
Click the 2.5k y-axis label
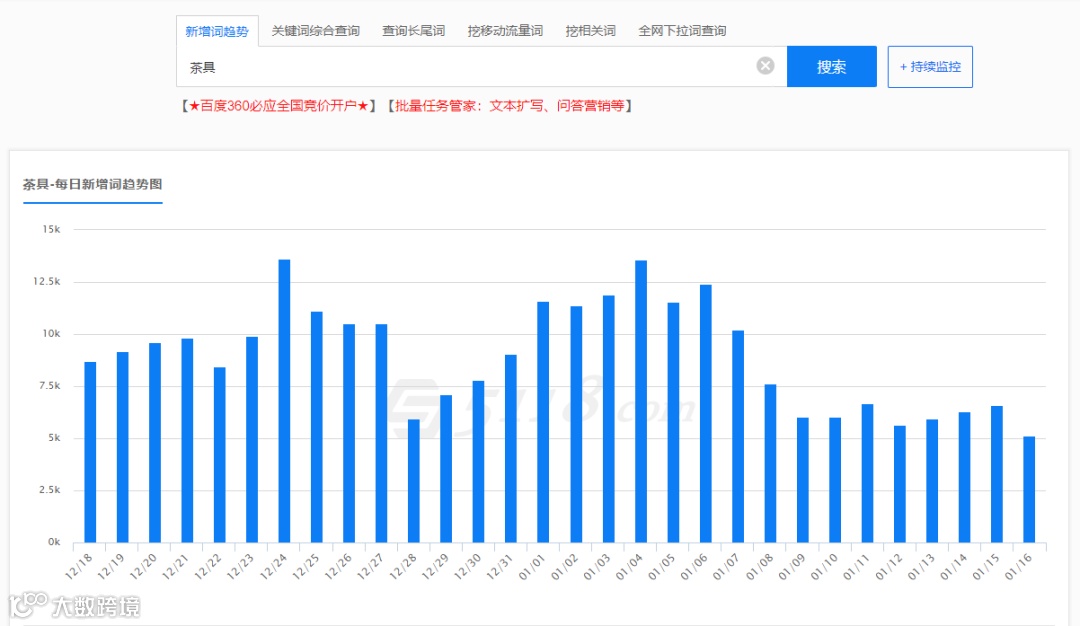tap(50, 490)
